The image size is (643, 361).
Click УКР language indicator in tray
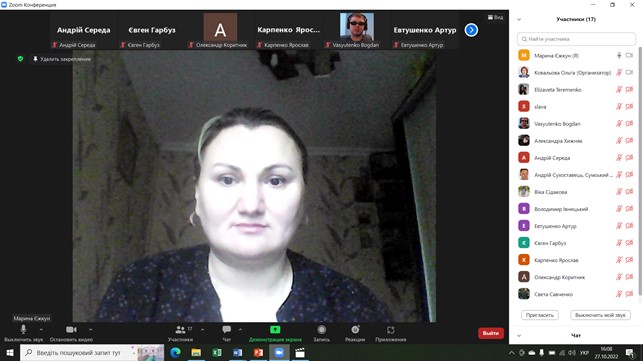[x=584, y=353]
